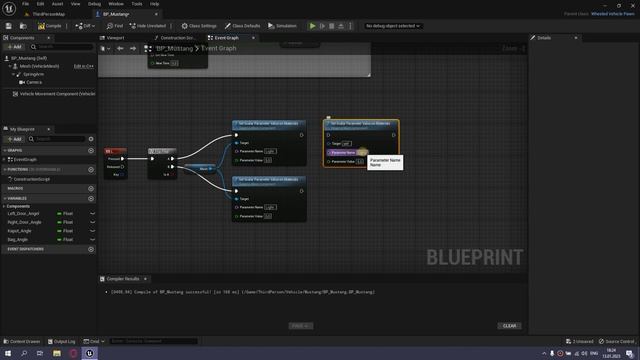Start Simulation from the toolbar
Screen dimensions: 640x360
click(x=282, y=26)
